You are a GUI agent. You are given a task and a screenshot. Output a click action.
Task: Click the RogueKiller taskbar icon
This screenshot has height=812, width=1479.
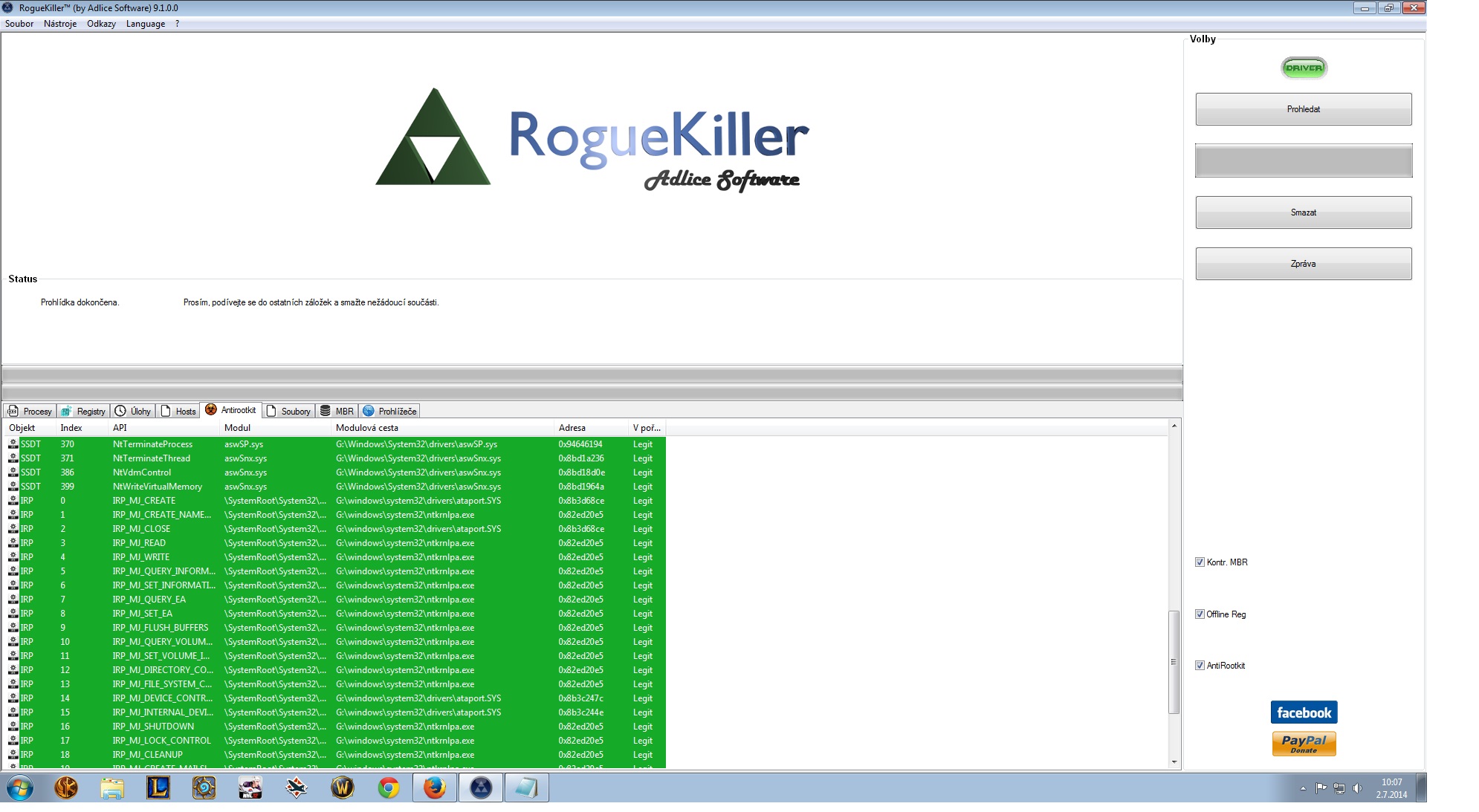click(x=480, y=787)
